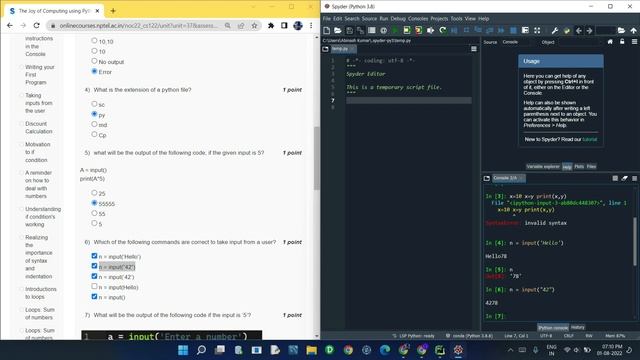640x360 pixels.
Task: Open File menu in Spyder
Action: point(327,19)
